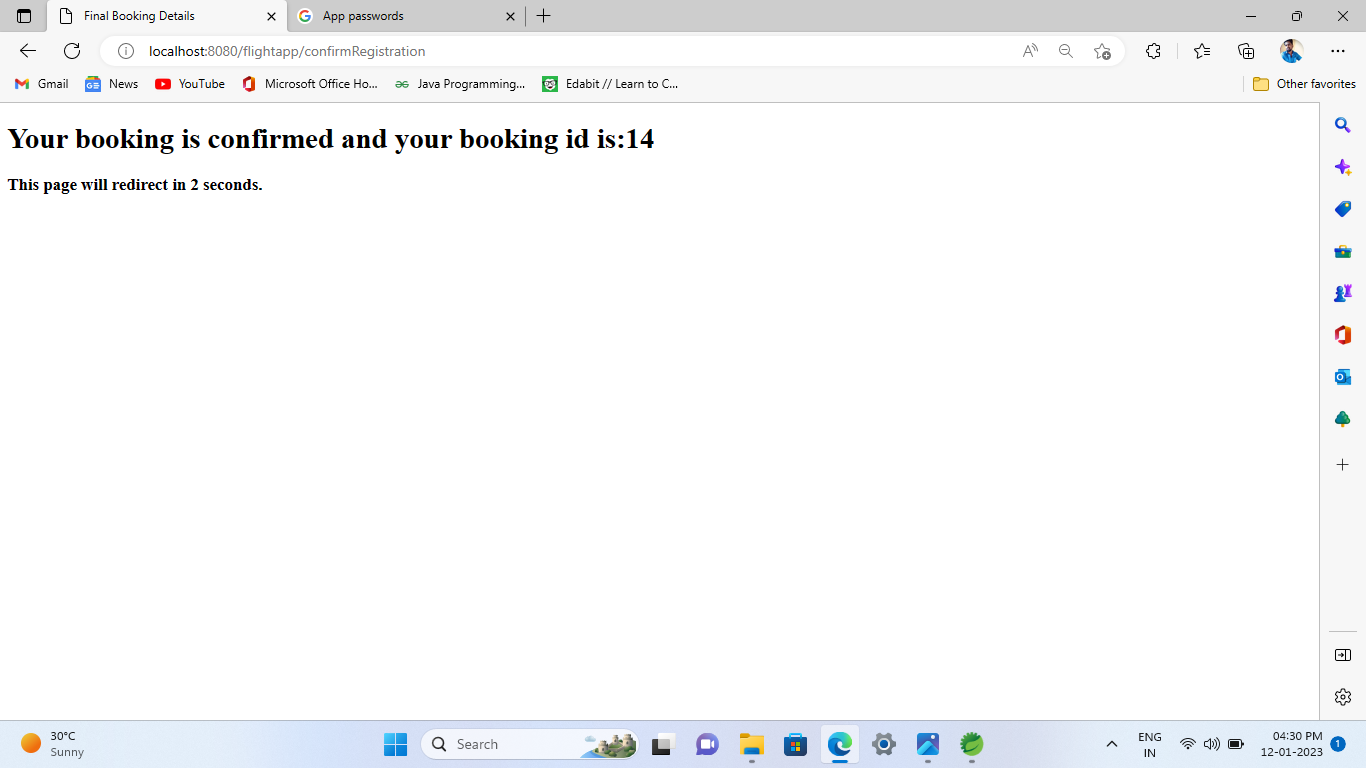Open a new tab
Image resolution: width=1366 pixels, height=768 pixels.
(543, 16)
